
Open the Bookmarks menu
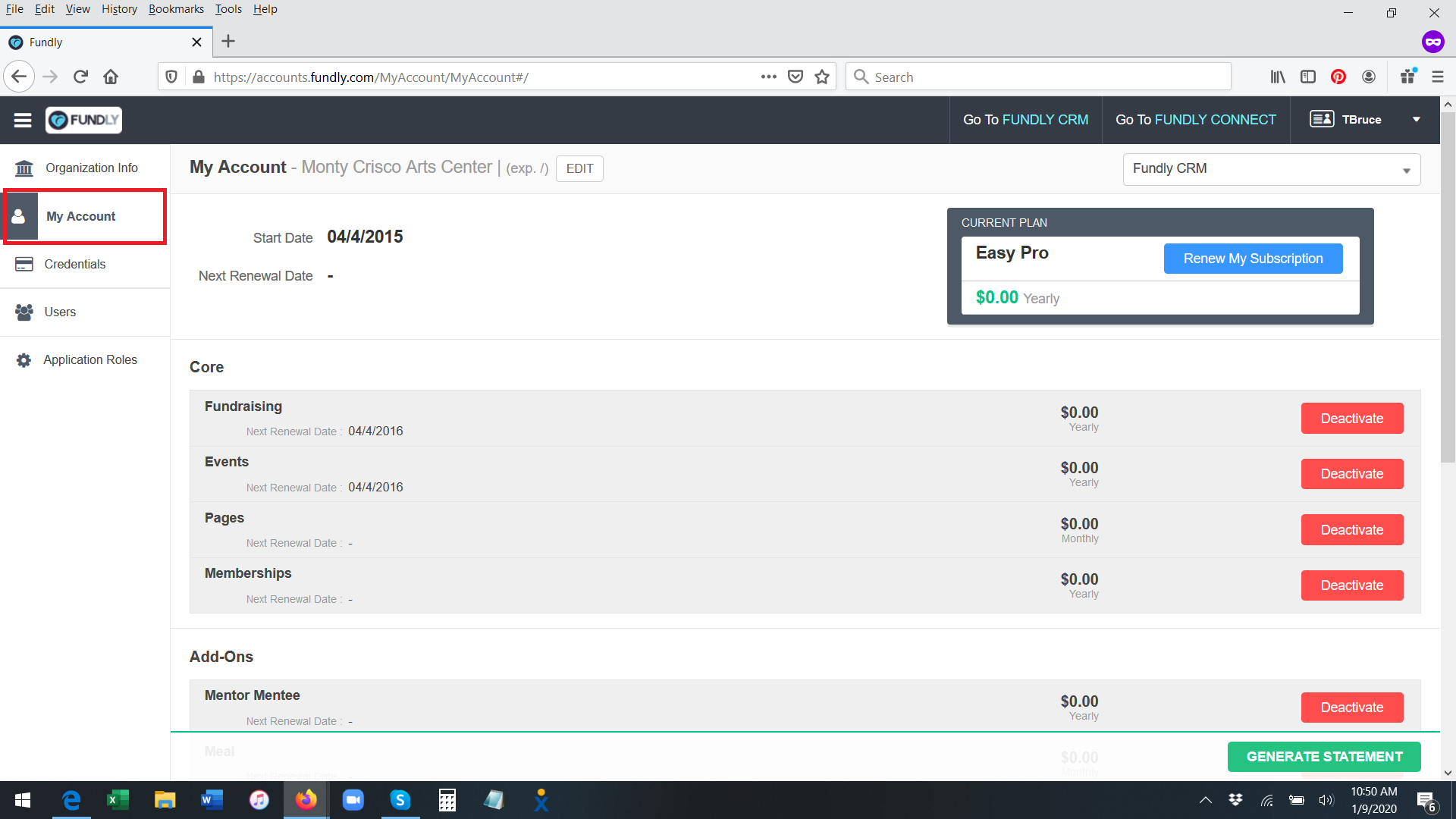tap(176, 9)
